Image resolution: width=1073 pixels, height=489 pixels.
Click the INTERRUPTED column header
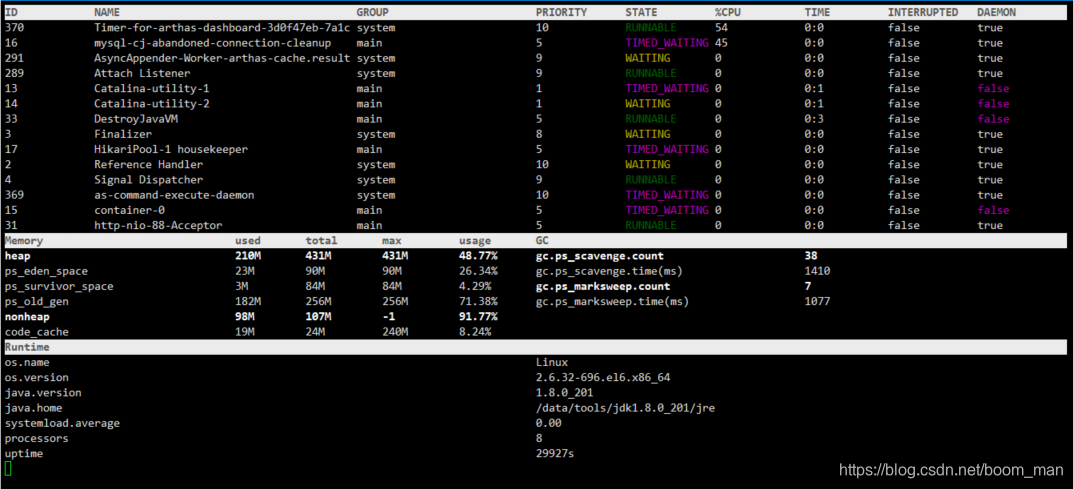click(924, 12)
